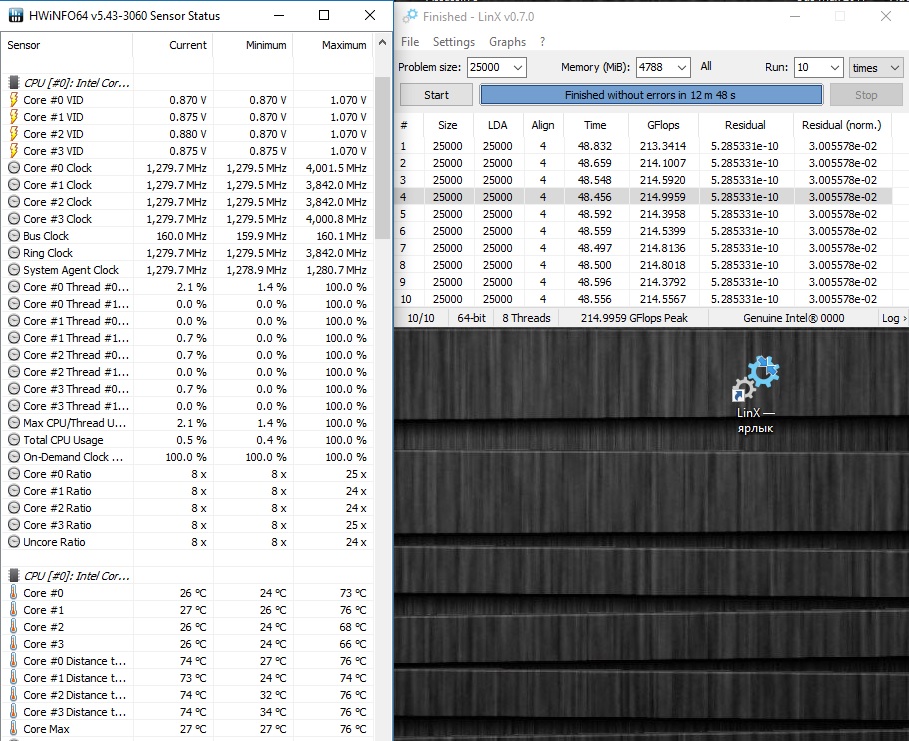Screen dimensions: 909x741
Task: Click the Maximum column header in HWiNFO
Action: [x=333, y=45]
